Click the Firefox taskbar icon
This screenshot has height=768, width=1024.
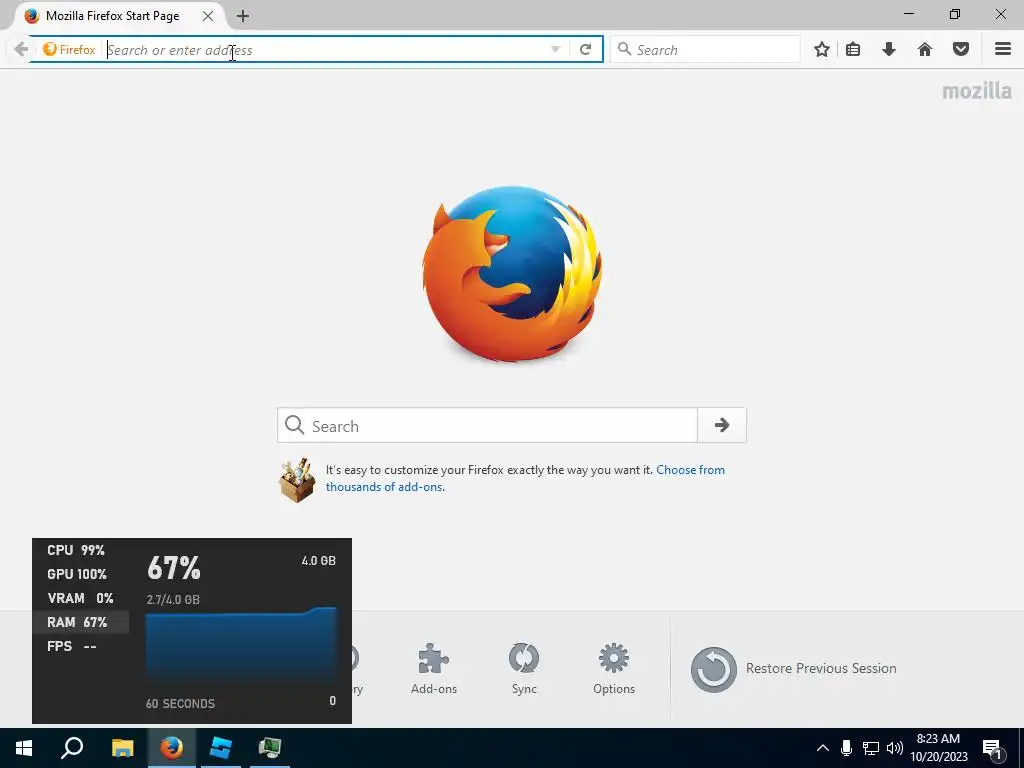172,748
